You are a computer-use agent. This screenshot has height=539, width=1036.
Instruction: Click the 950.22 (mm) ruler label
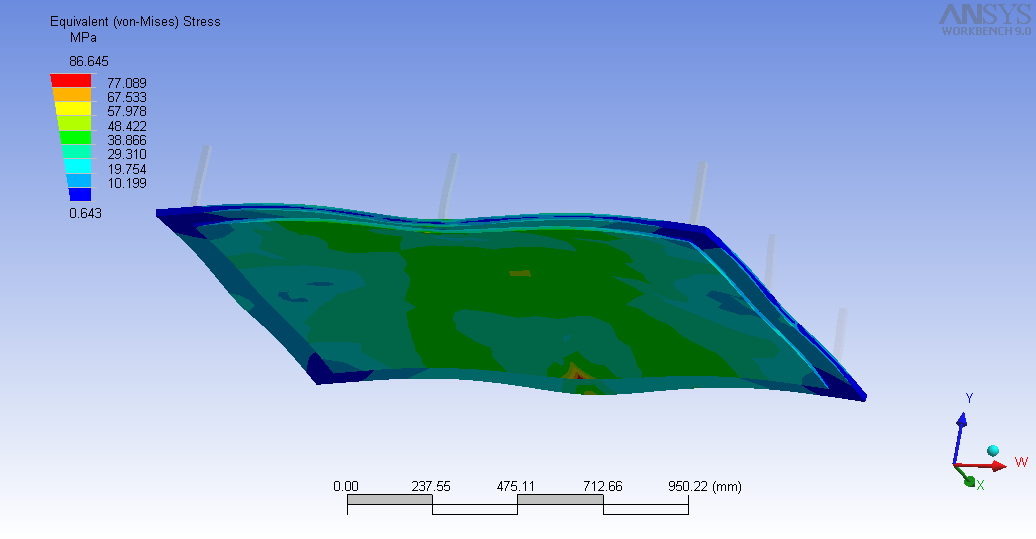(x=704, y=487)
